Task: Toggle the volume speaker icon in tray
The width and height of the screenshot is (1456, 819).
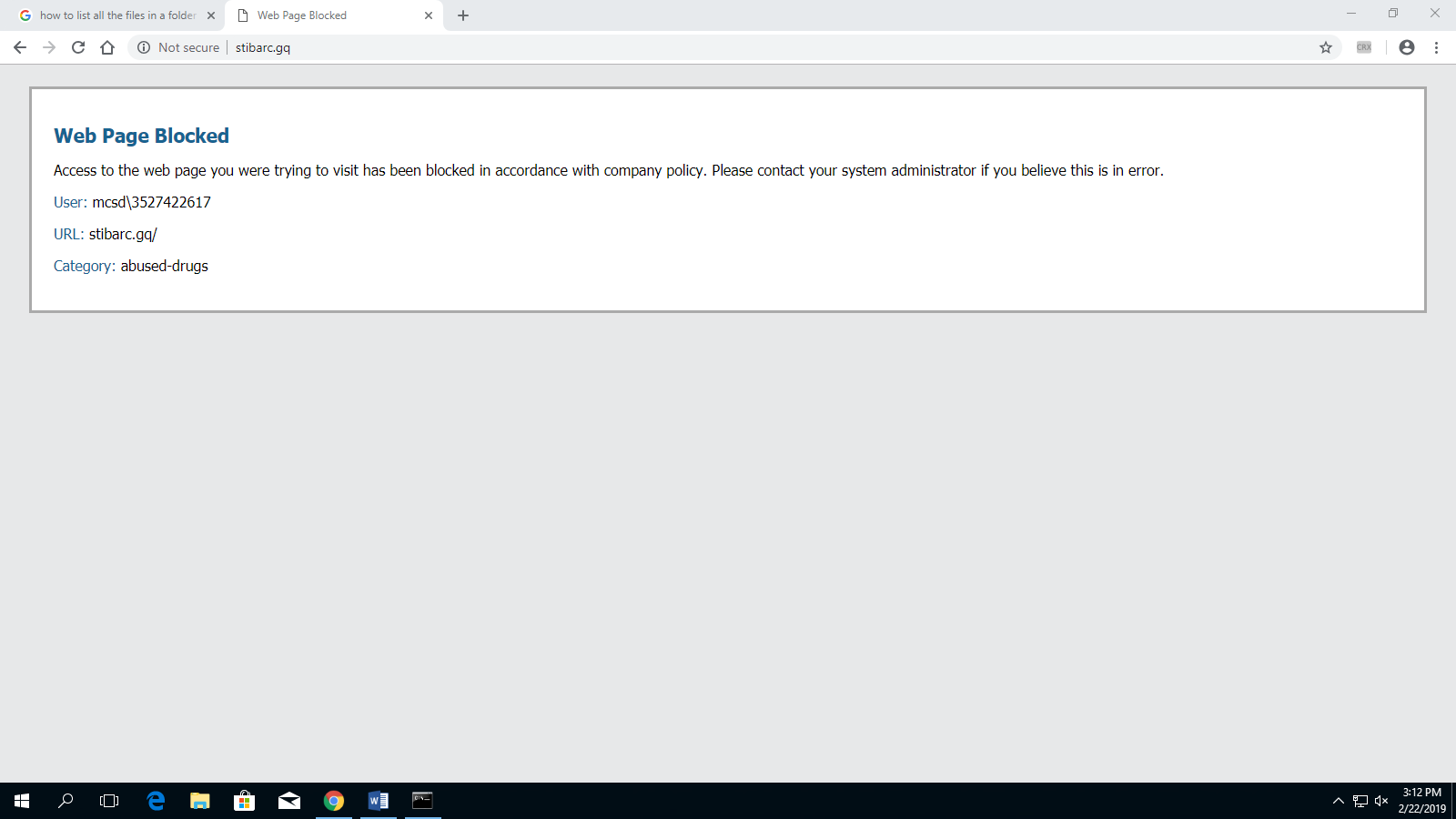Action: 1381,801
